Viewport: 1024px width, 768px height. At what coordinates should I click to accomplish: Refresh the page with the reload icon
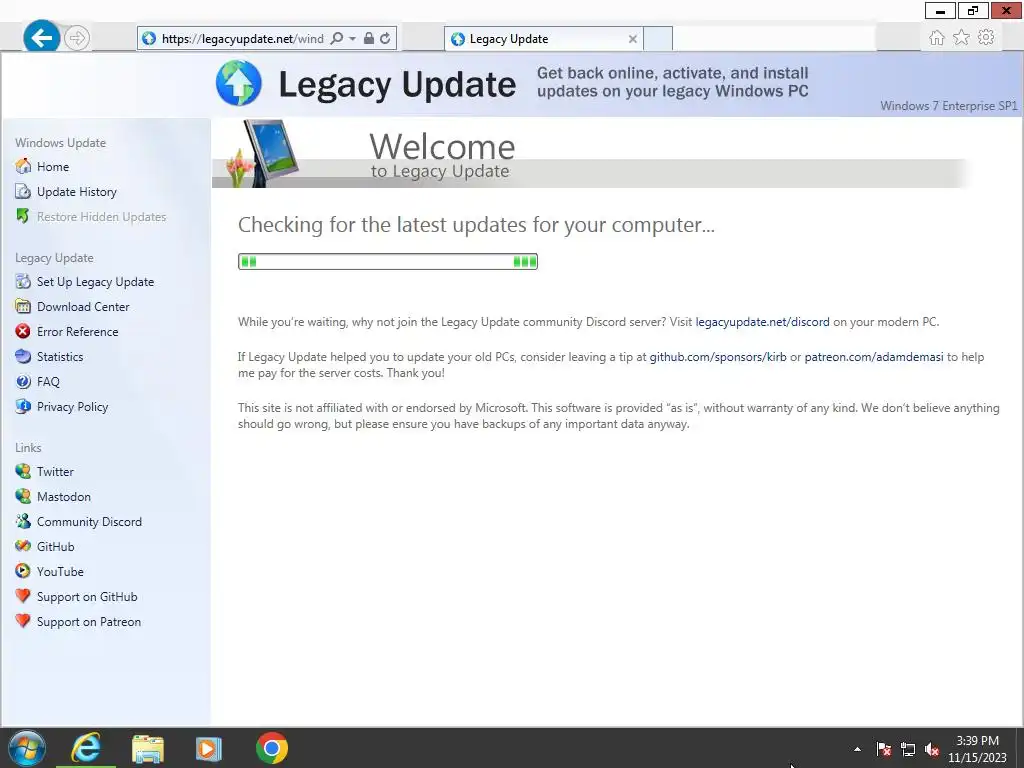(385, 39)
